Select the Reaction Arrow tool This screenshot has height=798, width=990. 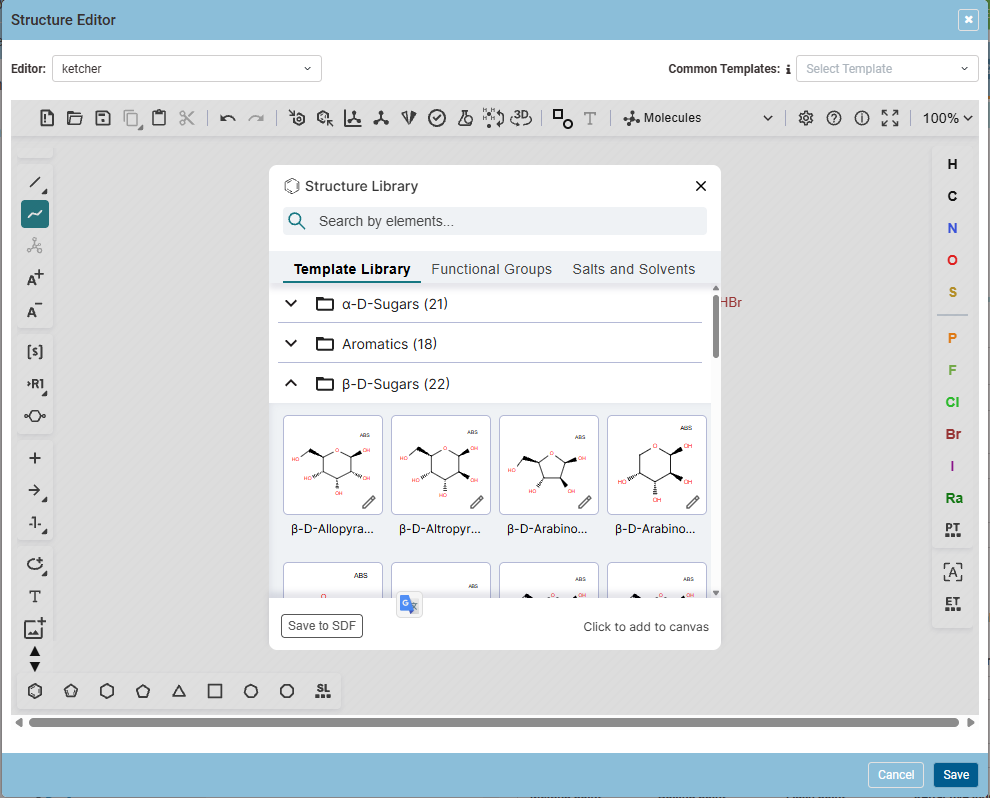pyautogui.click(x=35, y=491)
